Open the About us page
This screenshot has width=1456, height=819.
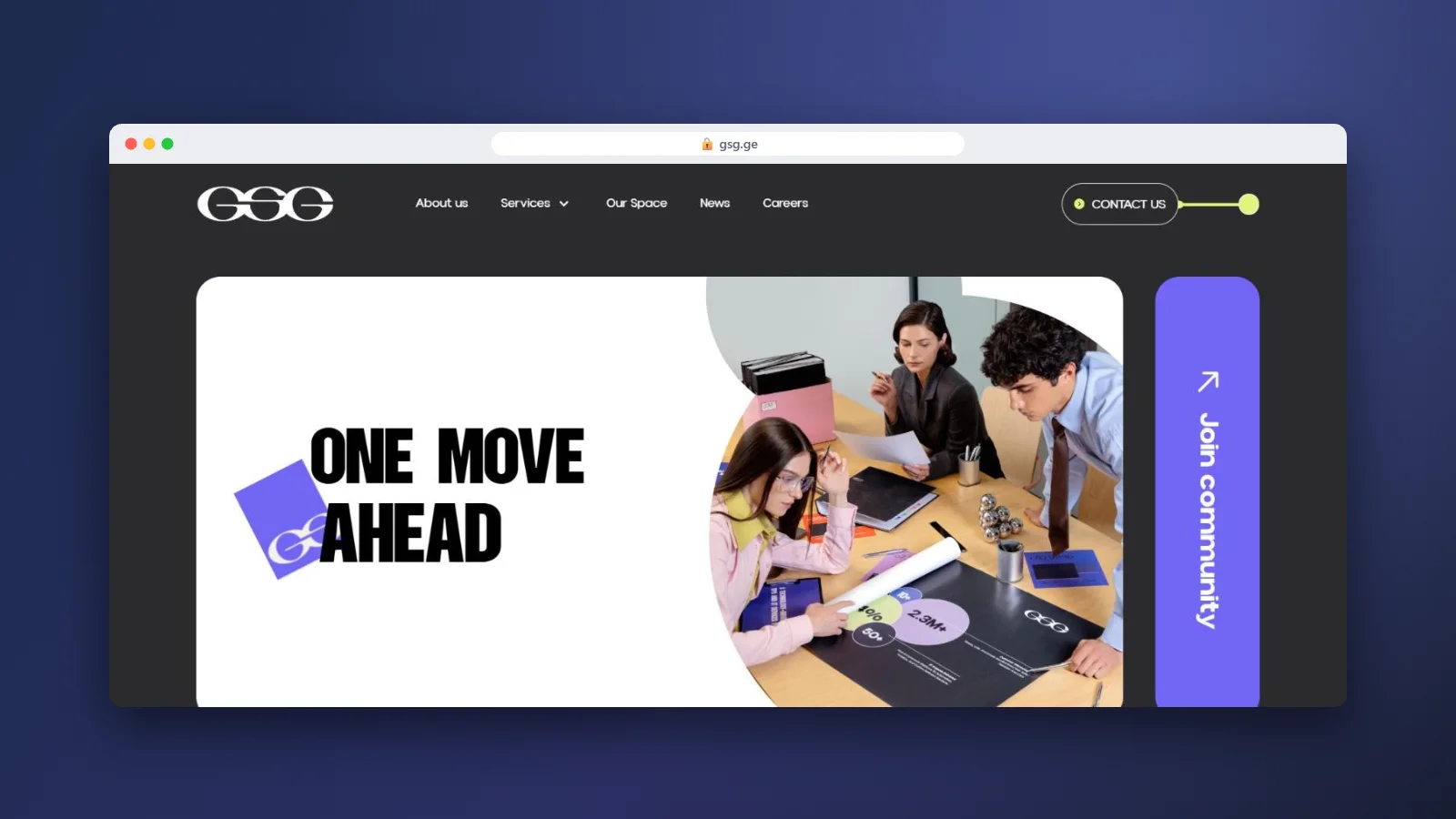(x=441, y=203)
